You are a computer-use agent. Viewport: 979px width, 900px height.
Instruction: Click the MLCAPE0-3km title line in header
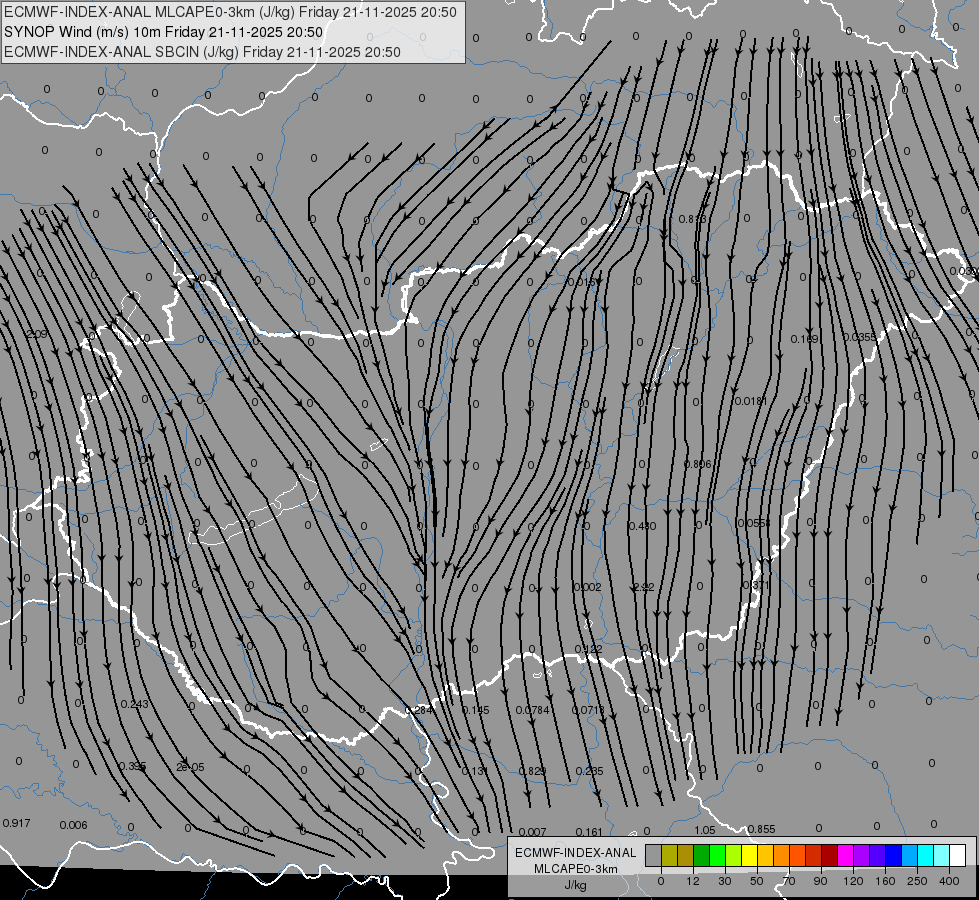coord(230,12)
